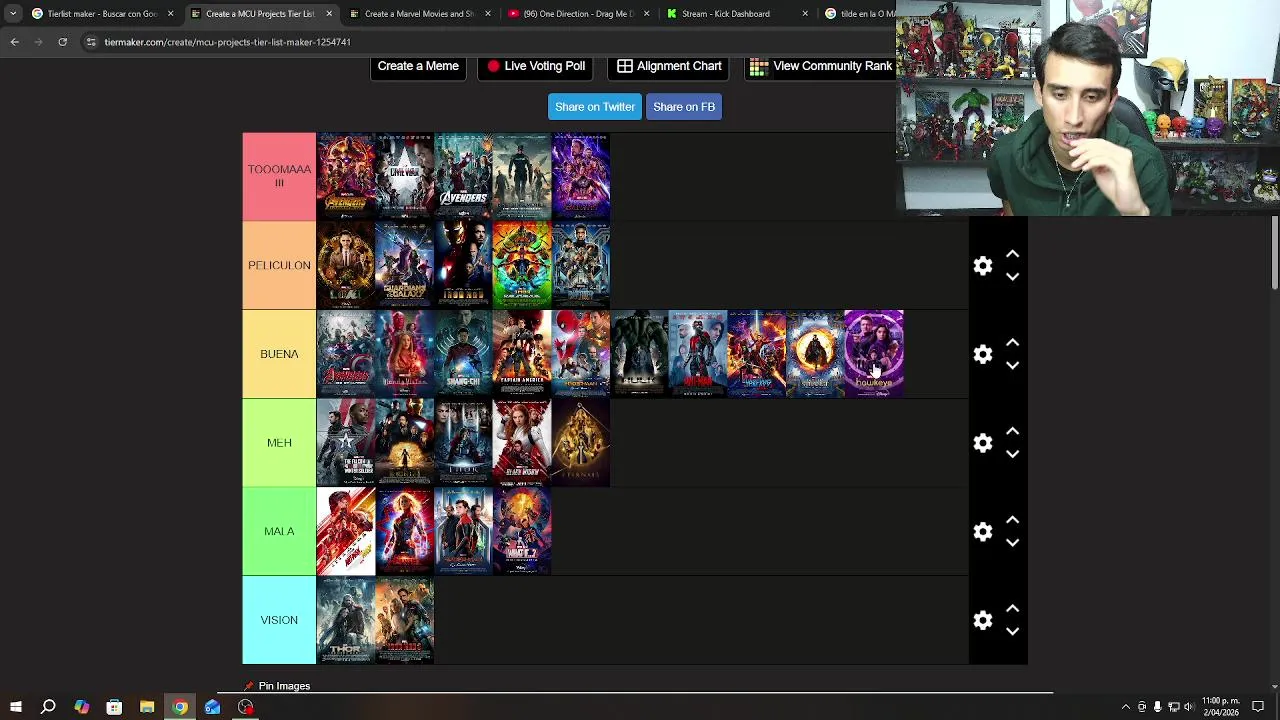Move BUENA tier down with arrow
Viewport: 1280px width, 720px height.
click(1012, 366)
